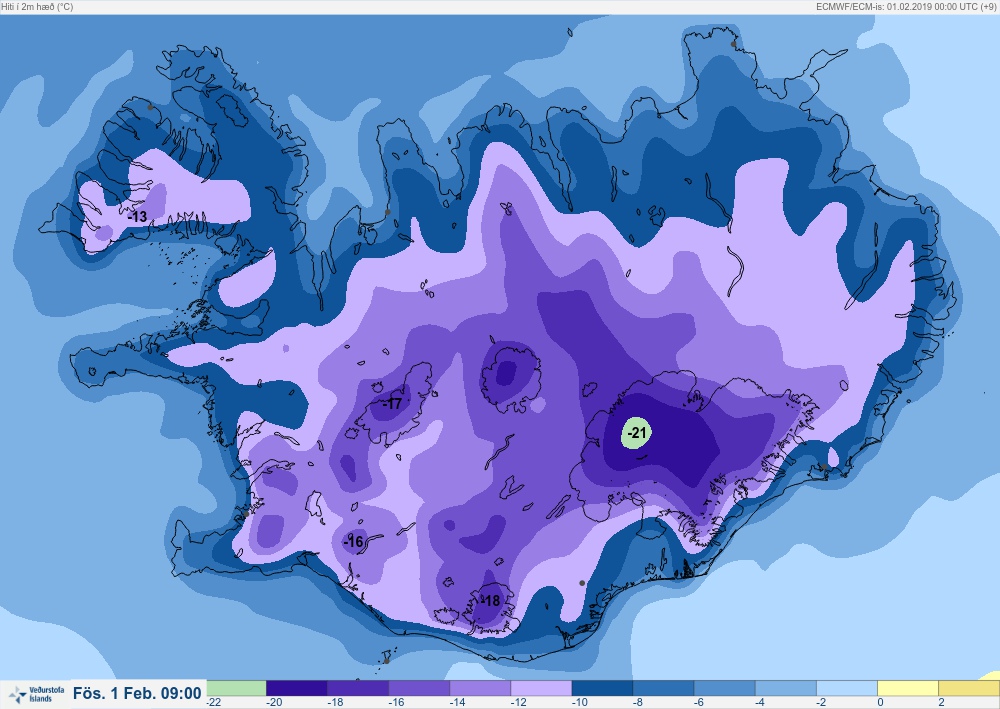Click the Veðurstofa Íslands logo
Viewport: 1000px width, 709px height.
(x=36, y=694)
